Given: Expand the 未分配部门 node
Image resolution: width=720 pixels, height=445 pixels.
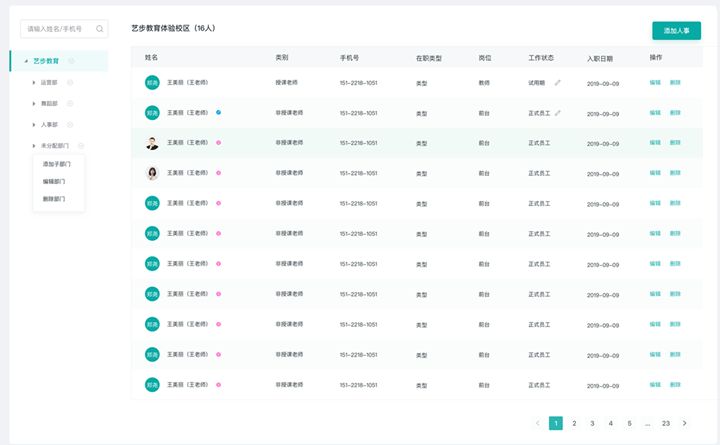Looking at the screenshot, I should point(34,146).
